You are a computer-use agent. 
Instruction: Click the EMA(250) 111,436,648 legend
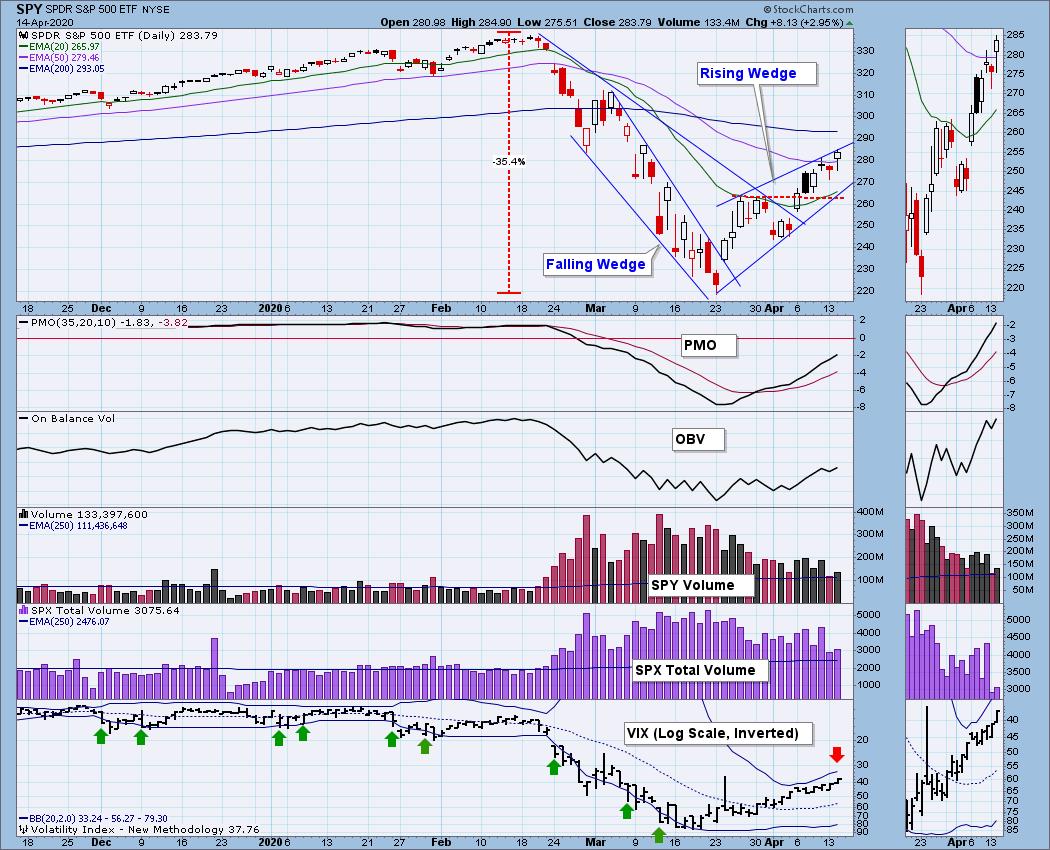coord(73,526)
